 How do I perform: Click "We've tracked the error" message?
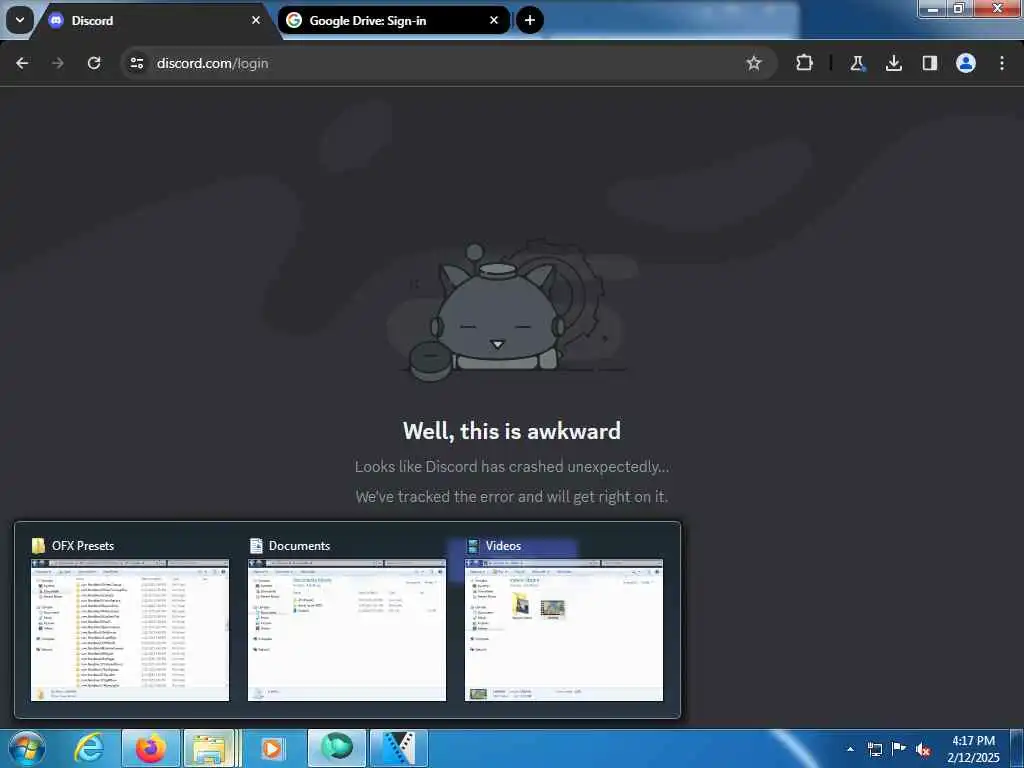(512, 496)
